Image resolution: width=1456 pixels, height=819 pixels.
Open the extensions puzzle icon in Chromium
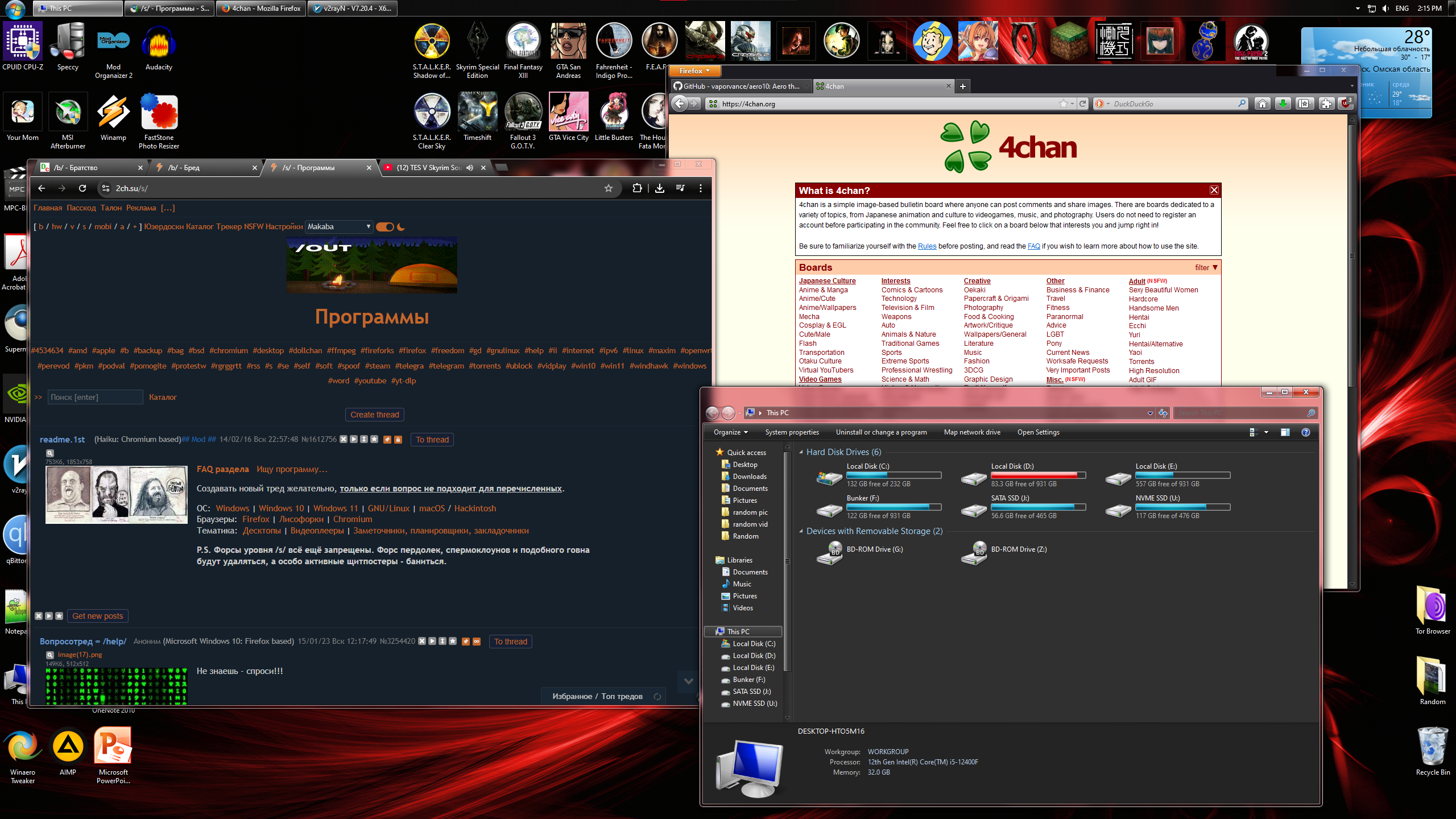[x=637, y=188]
